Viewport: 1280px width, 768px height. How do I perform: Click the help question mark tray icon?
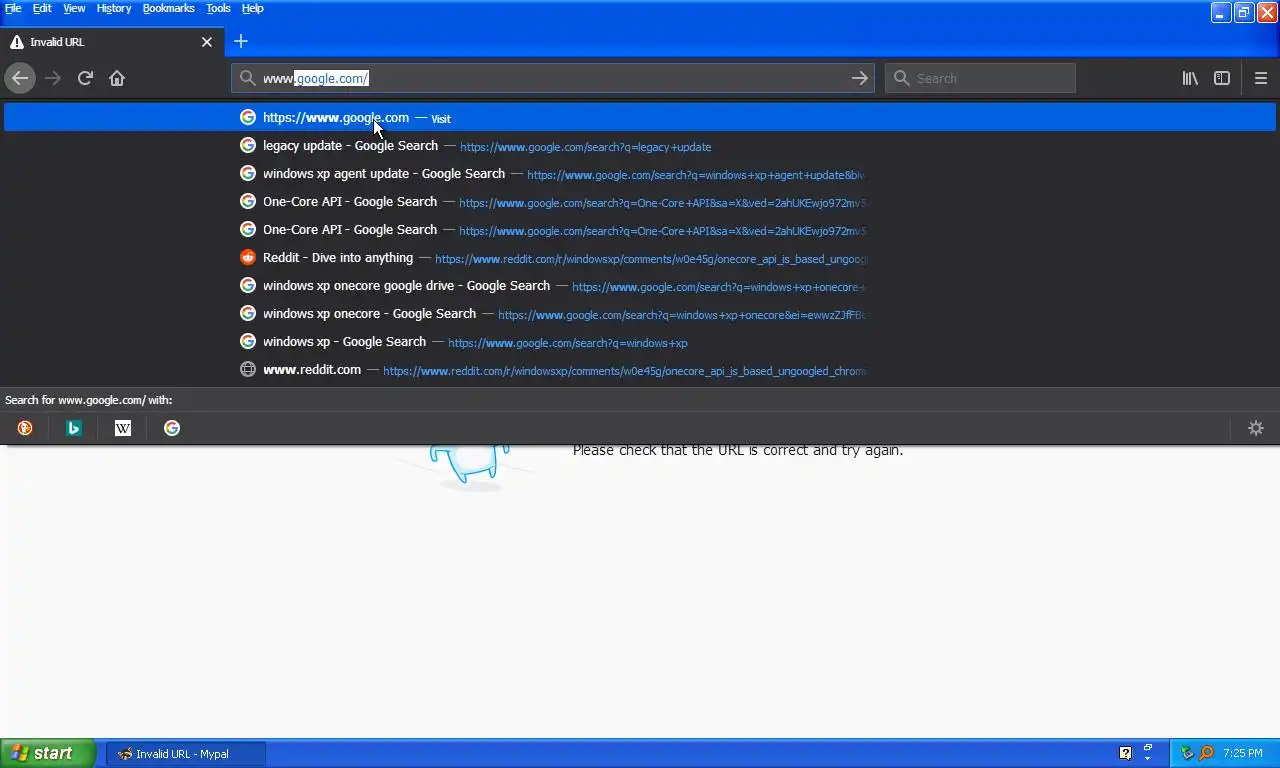click(1125, 753)
